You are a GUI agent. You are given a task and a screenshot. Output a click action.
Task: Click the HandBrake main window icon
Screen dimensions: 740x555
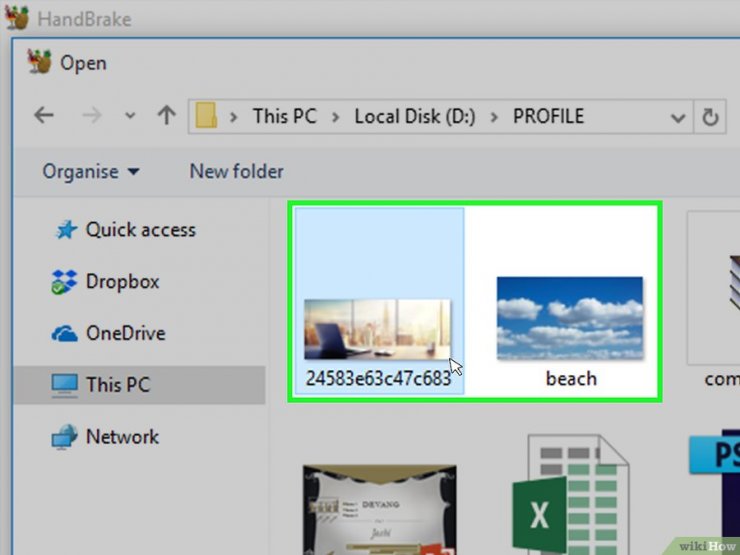(x=17, y=17)
